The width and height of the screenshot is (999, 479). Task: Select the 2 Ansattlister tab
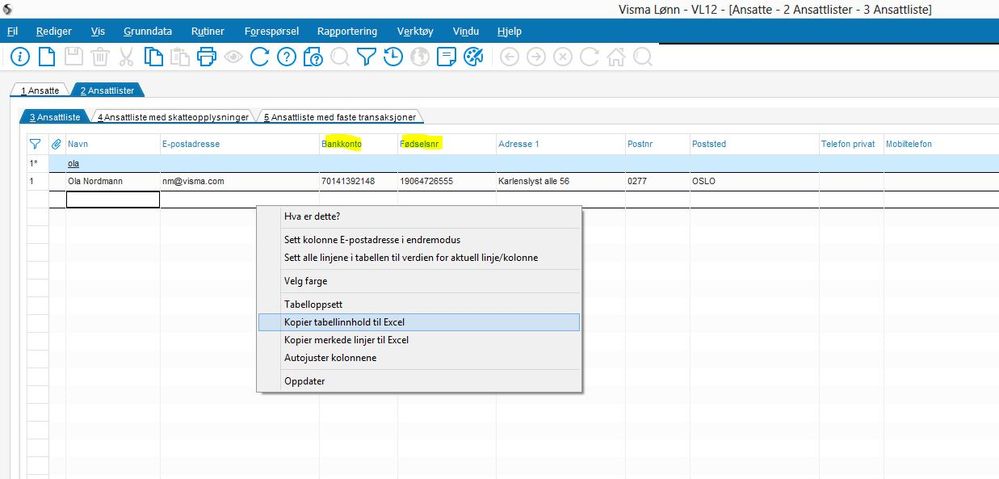[x=108, y=90]
